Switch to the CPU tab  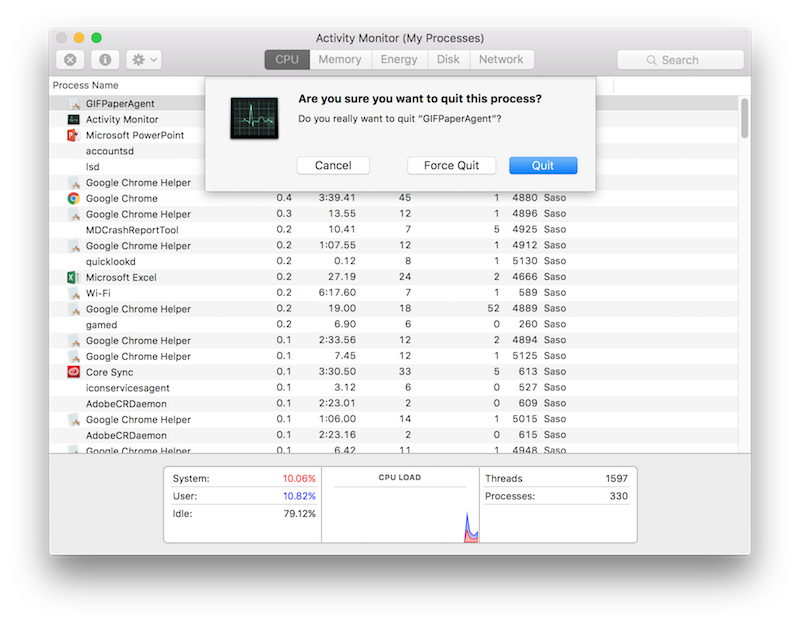pos(287,60)
